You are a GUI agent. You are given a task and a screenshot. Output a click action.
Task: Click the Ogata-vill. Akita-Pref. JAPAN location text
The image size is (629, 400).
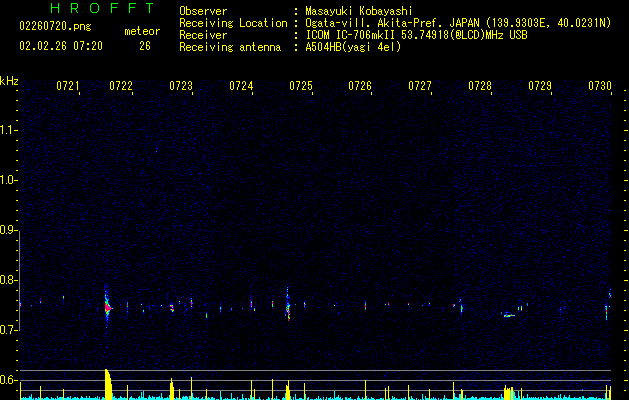[x=458, y=23]
